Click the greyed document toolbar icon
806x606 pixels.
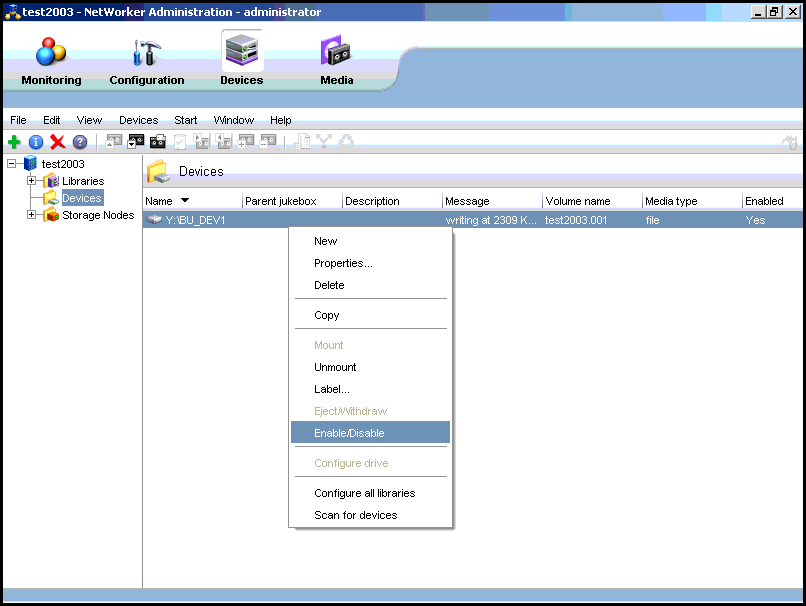click(302, 141)
